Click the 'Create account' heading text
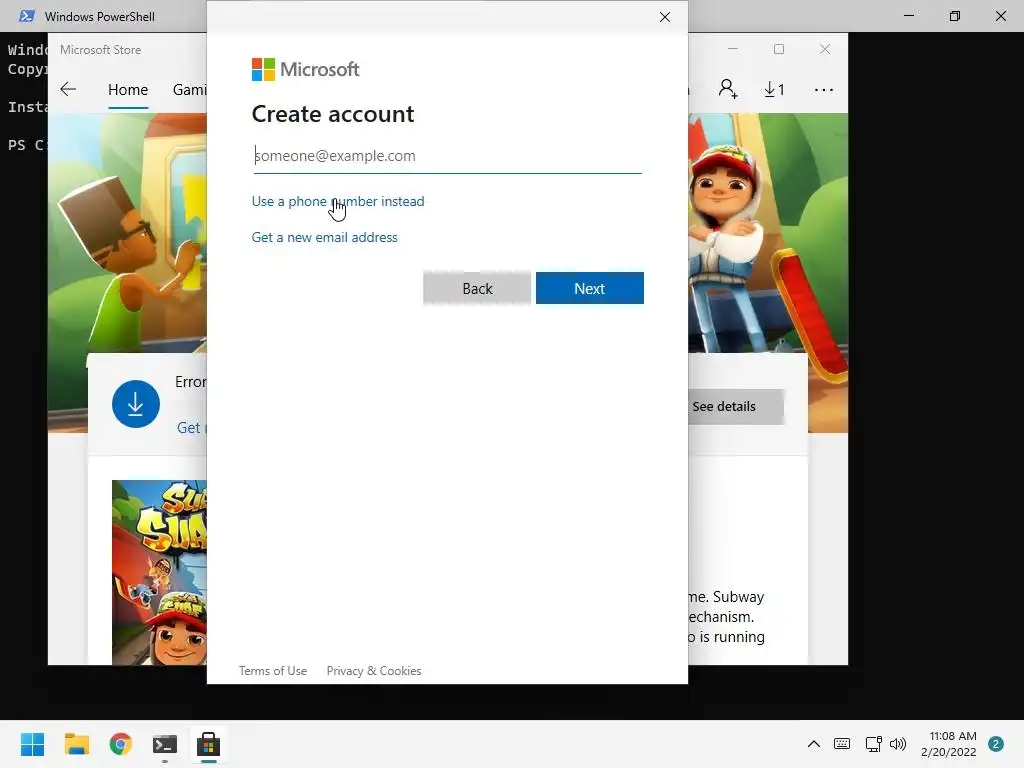Viewport: 1024px width, 768px height. click(333, 114)
